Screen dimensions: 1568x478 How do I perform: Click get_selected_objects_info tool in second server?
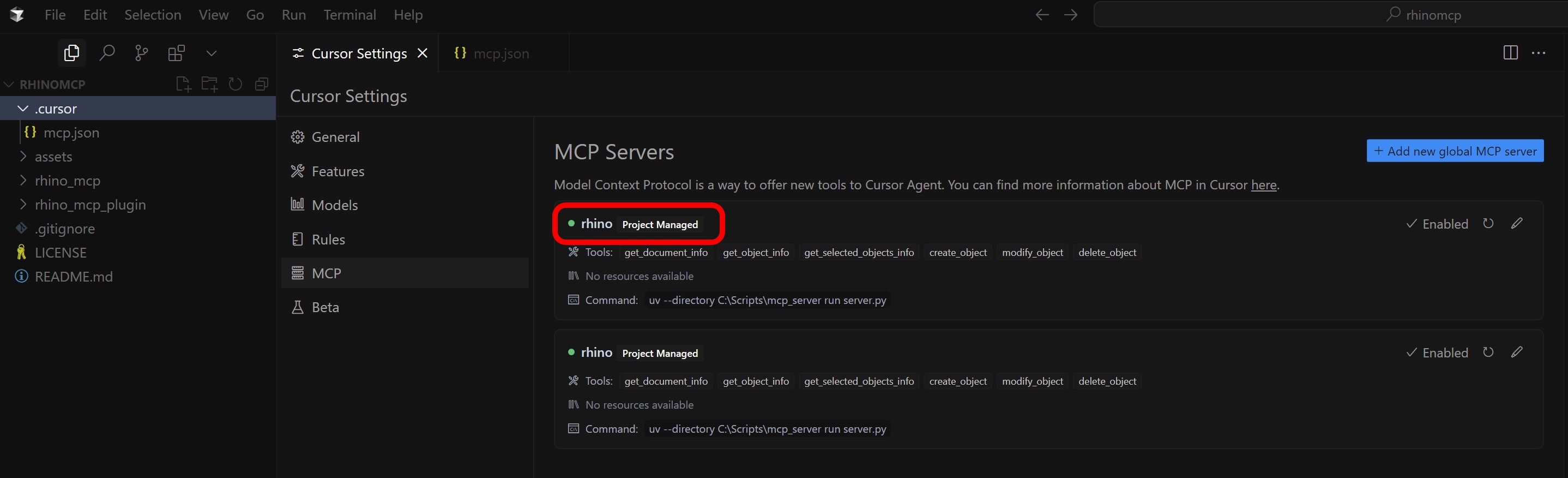pos(859,381)
